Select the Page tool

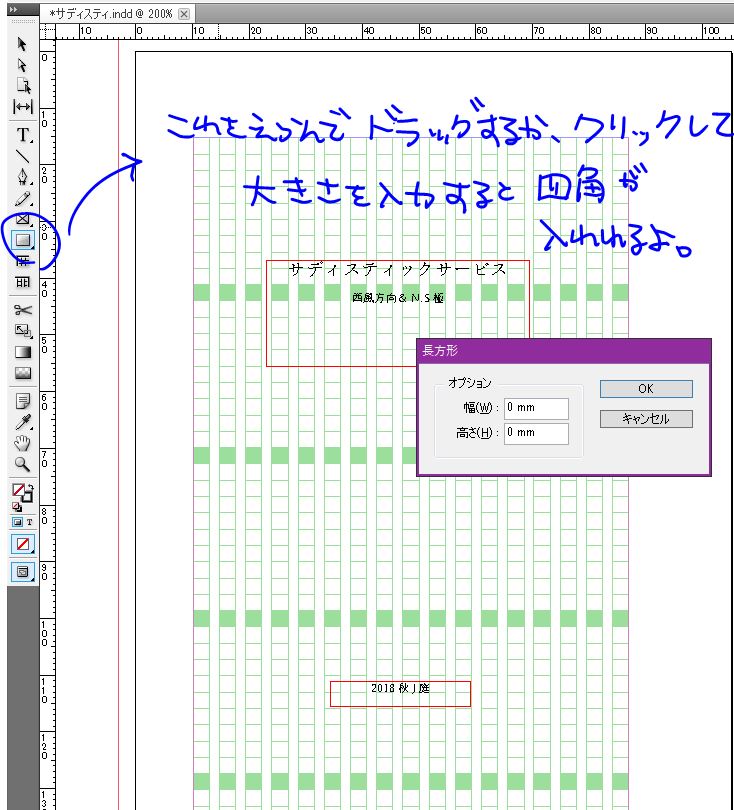tap(23, 85)
